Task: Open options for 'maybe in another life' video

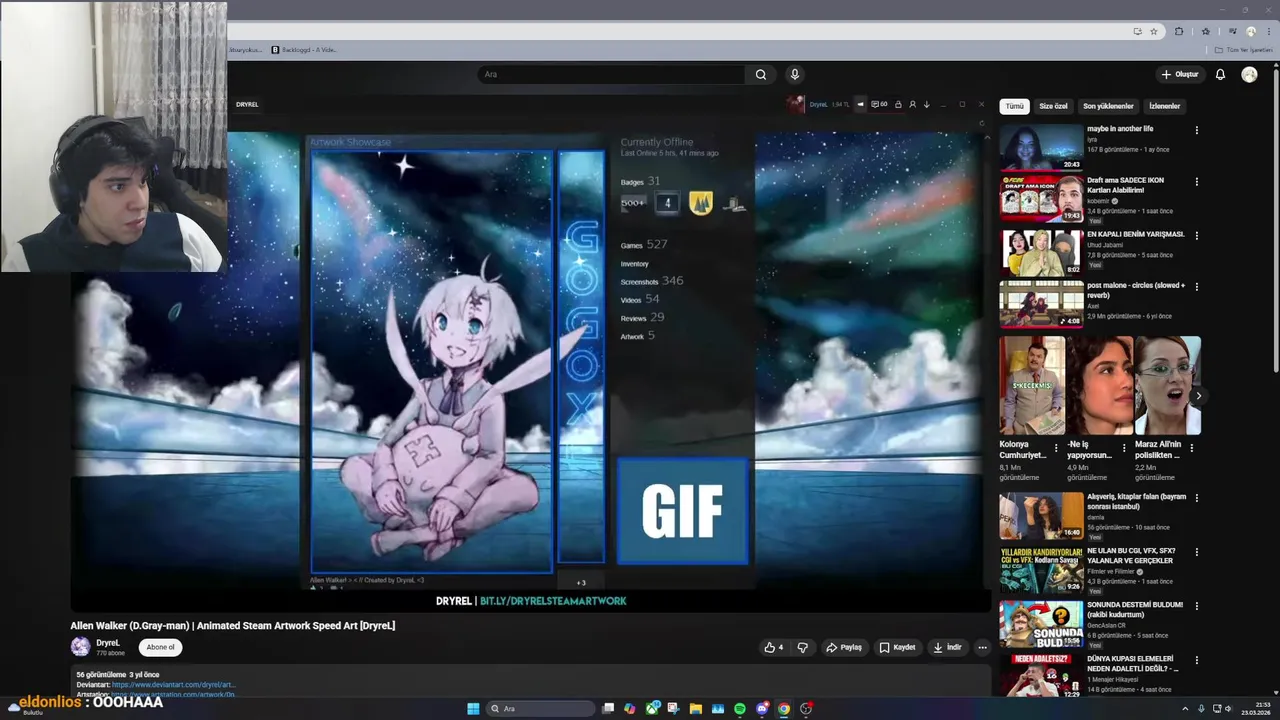Action: [x=1196, y=130]
